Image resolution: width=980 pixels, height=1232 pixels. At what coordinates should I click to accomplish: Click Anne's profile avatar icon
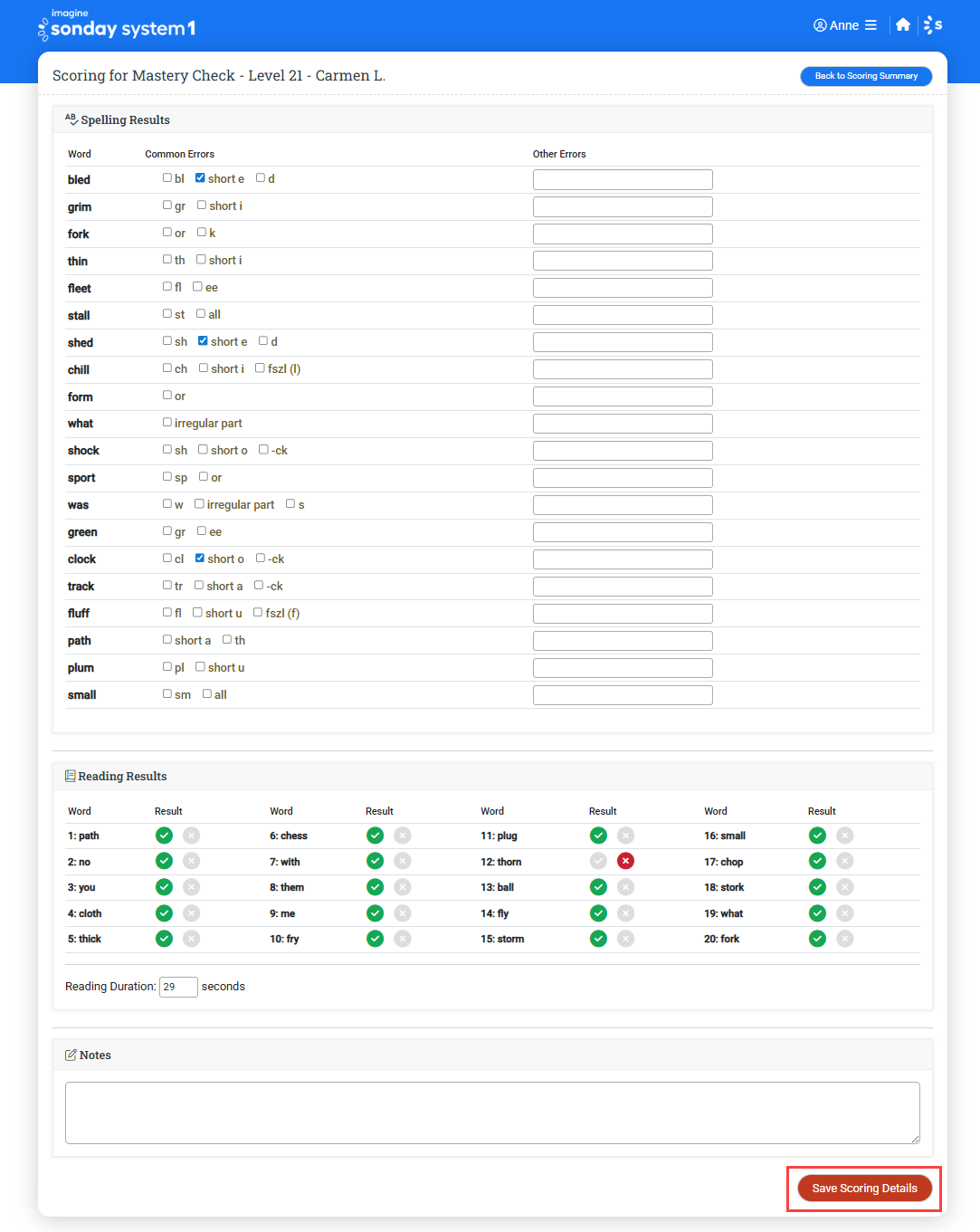tap(819, 25)
